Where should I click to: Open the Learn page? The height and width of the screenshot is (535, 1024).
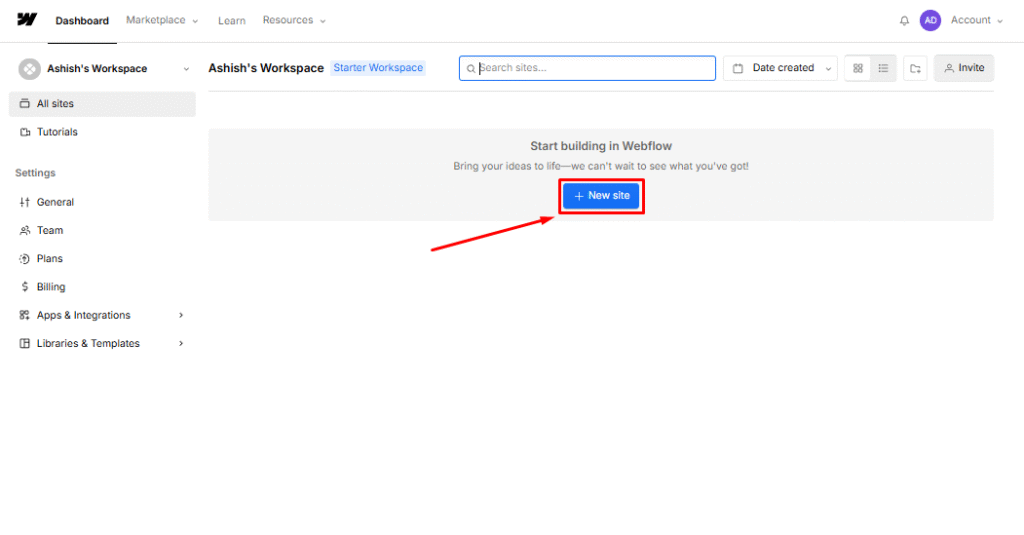(x=232, y=21)
